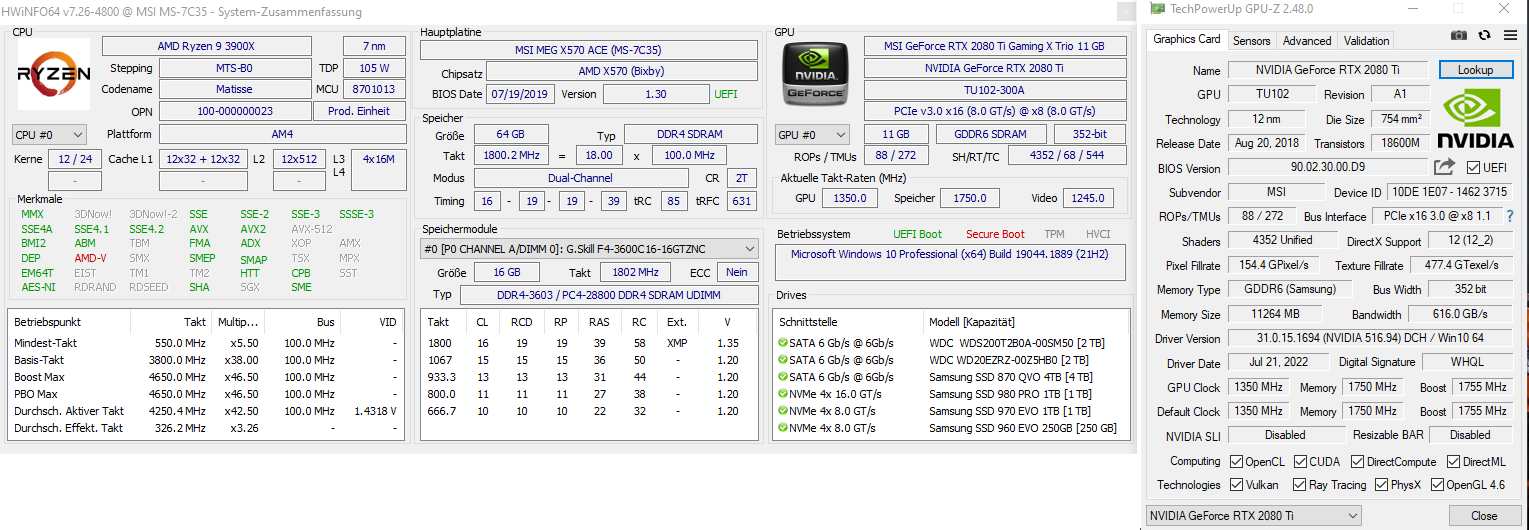Screen dimensions: 1529x530
Task: Click the green status icon of Samsung 870 QVO drive
Action: 782,377
